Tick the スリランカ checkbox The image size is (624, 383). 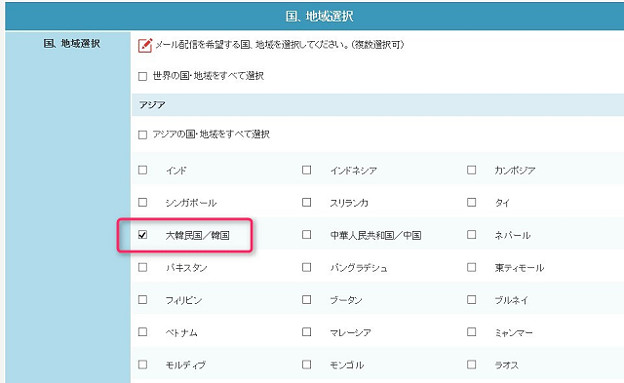click(306, 202)
